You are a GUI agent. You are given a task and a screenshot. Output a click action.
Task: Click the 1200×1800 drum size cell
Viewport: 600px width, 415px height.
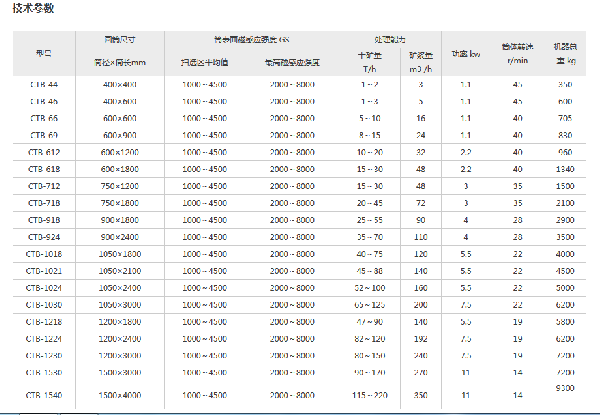click(x=120, y=322)
